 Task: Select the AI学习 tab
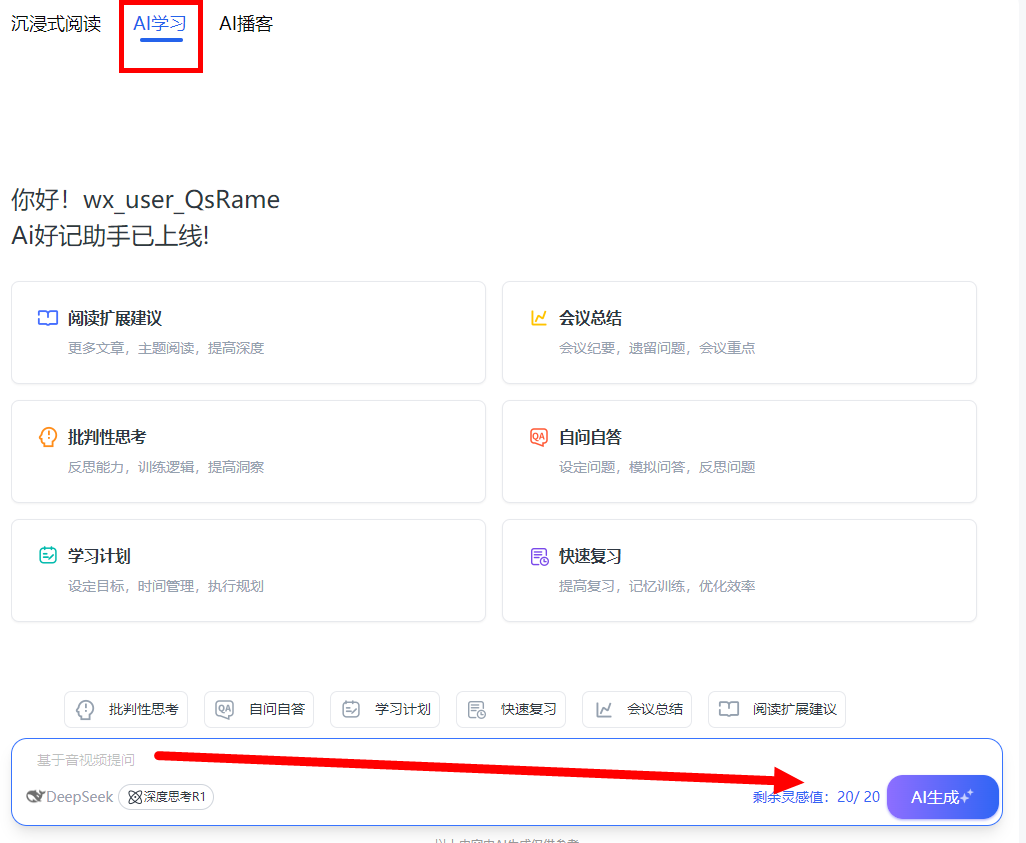160,24
